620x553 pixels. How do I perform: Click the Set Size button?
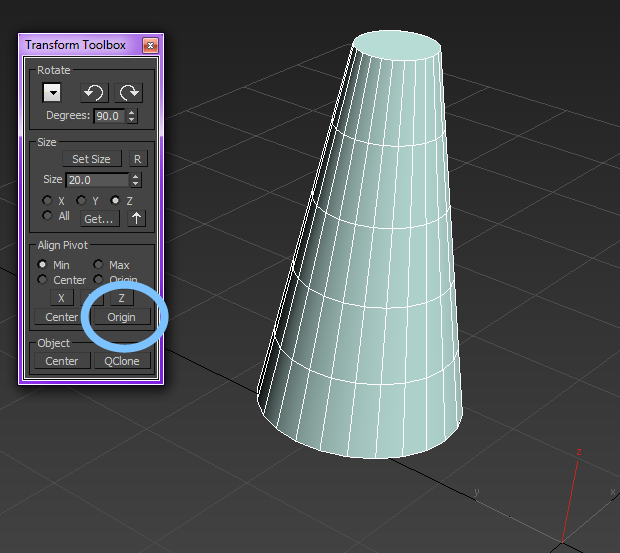91,159
